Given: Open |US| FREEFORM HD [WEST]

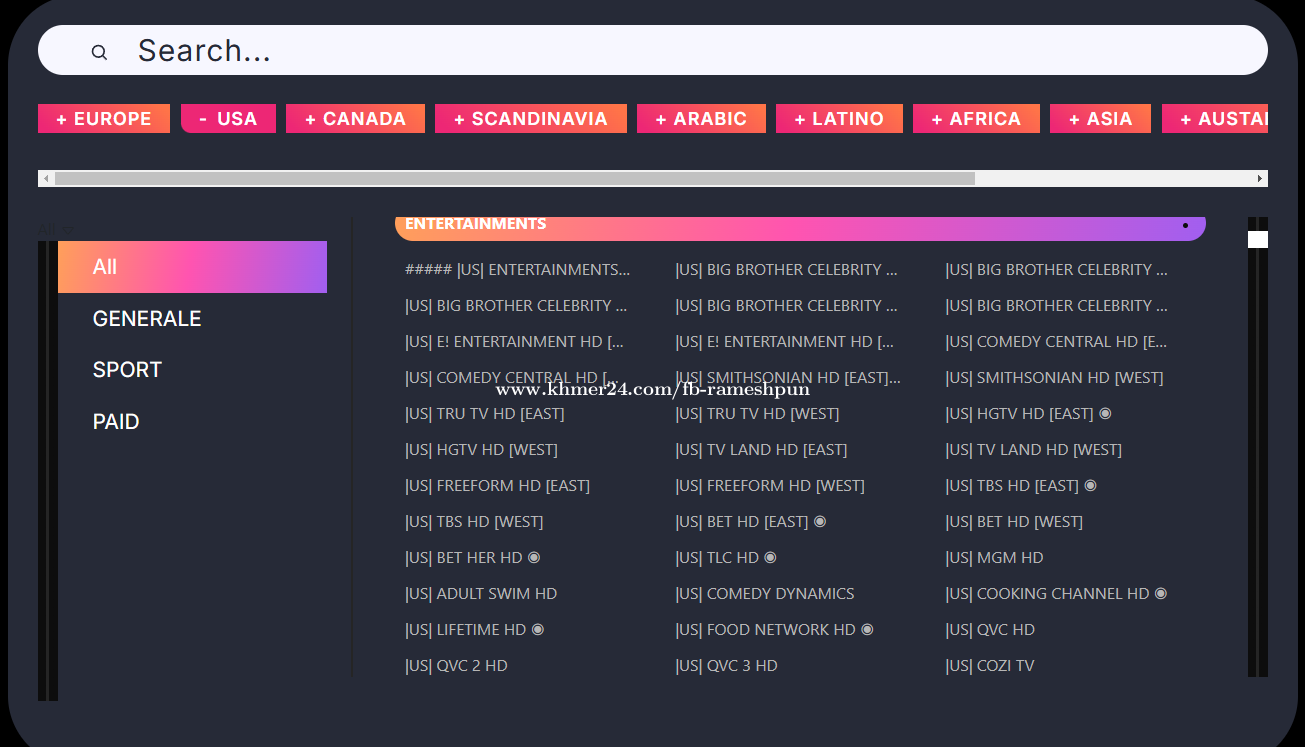Looking at the screenshot, I should [x=770, y=486].
